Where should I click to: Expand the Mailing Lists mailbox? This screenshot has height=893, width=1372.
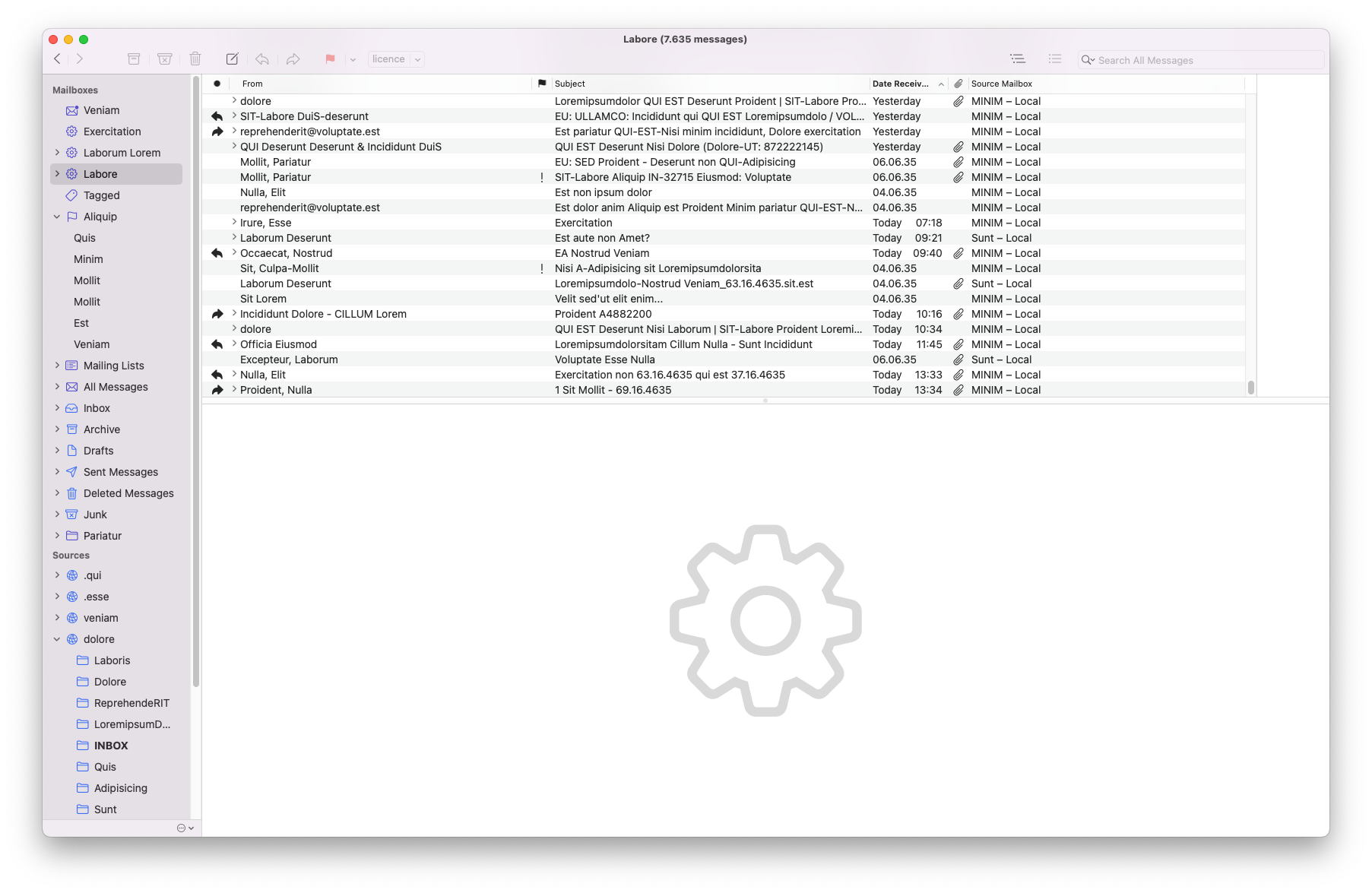coord(57,366)
